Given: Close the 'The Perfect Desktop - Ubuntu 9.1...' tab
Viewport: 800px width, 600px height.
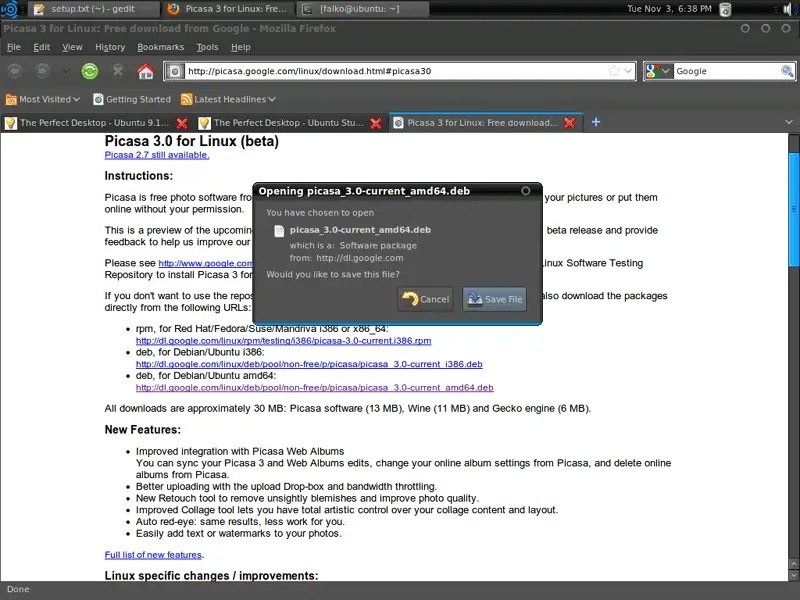Looking at the screenshot, I should pos(182,123).
